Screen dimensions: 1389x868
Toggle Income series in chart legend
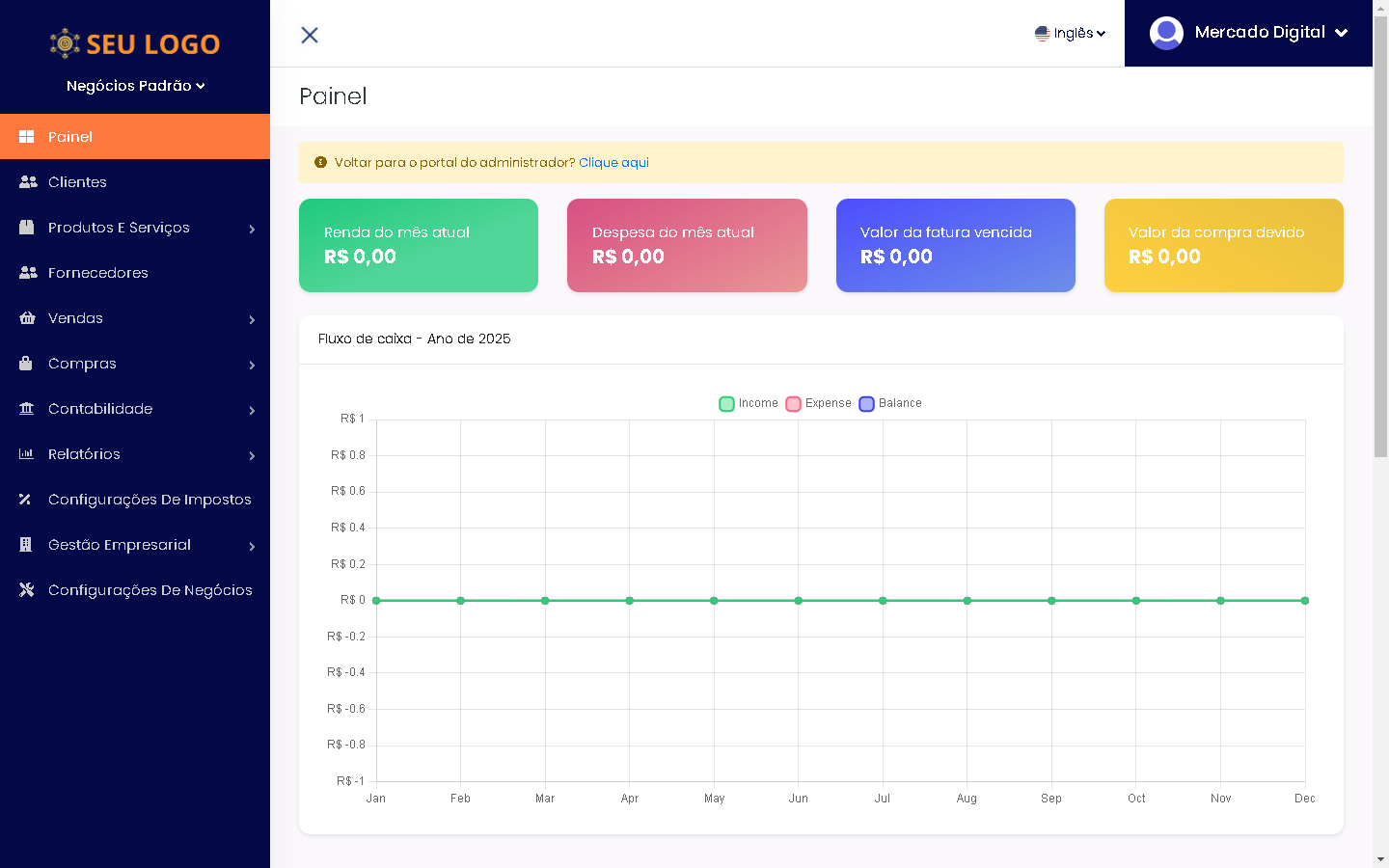pos(749,403)
